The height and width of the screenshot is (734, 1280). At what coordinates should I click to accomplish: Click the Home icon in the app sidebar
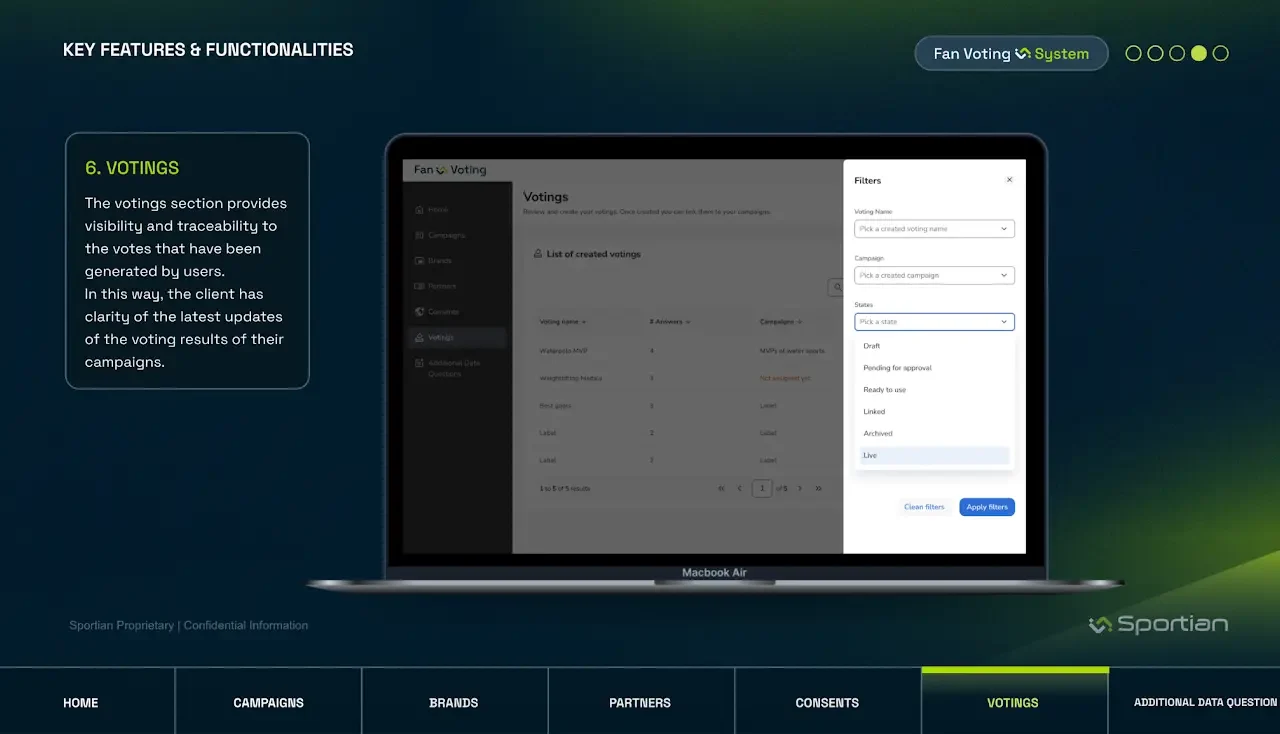[x=419, y=210]
